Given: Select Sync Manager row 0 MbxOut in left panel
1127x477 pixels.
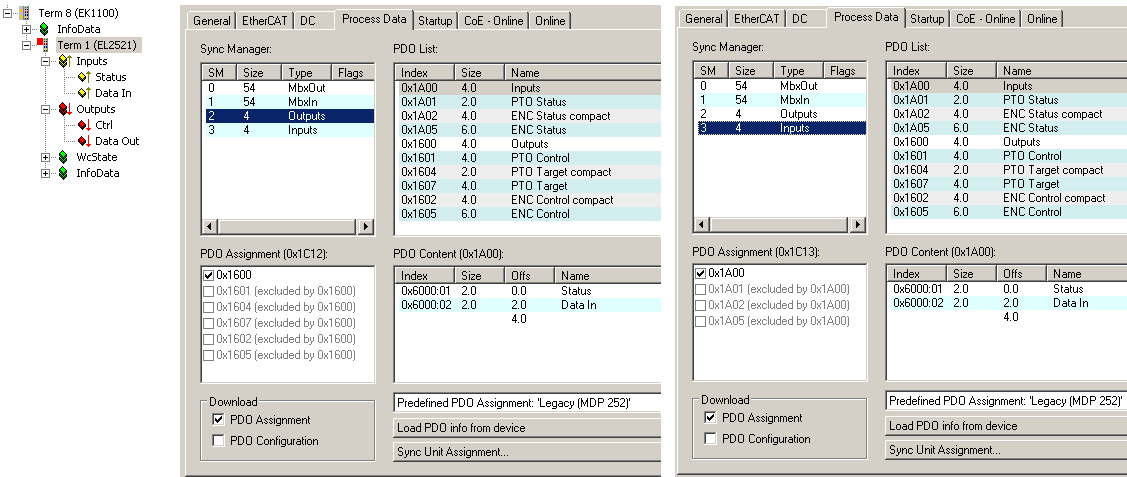Looking at the screenshot, I should click(288, 88).
